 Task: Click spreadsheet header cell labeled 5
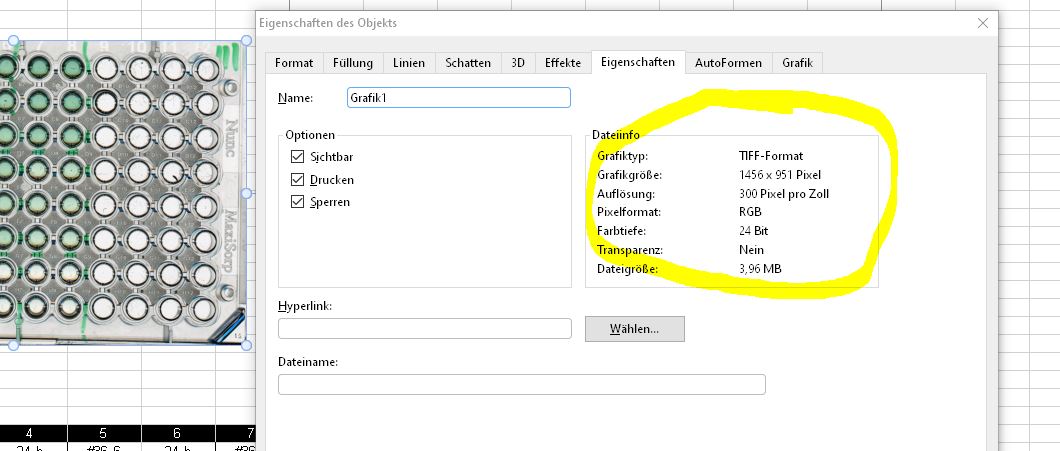click(x=104, y=433)
